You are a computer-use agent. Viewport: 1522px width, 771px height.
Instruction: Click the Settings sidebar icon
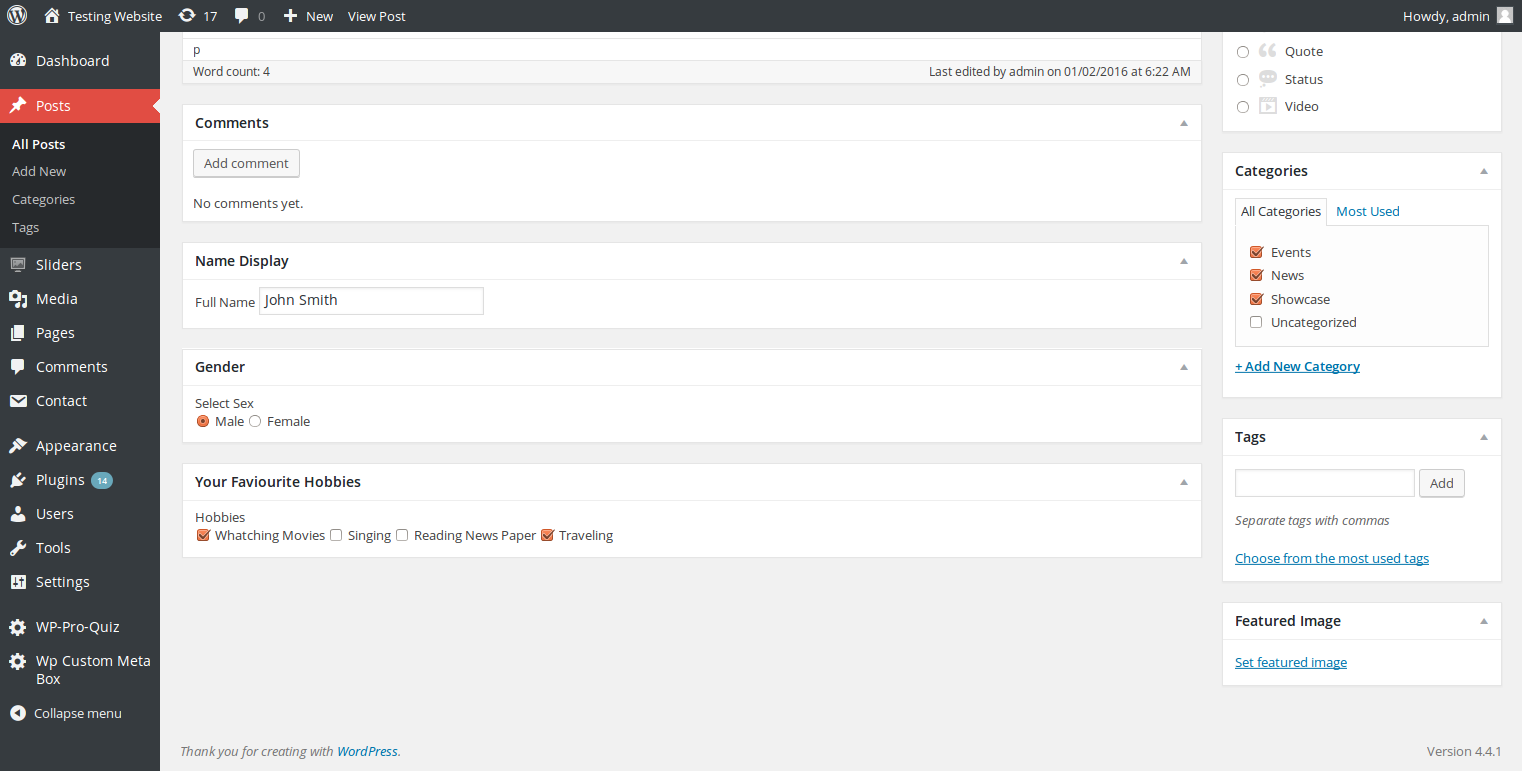(18, 581)
